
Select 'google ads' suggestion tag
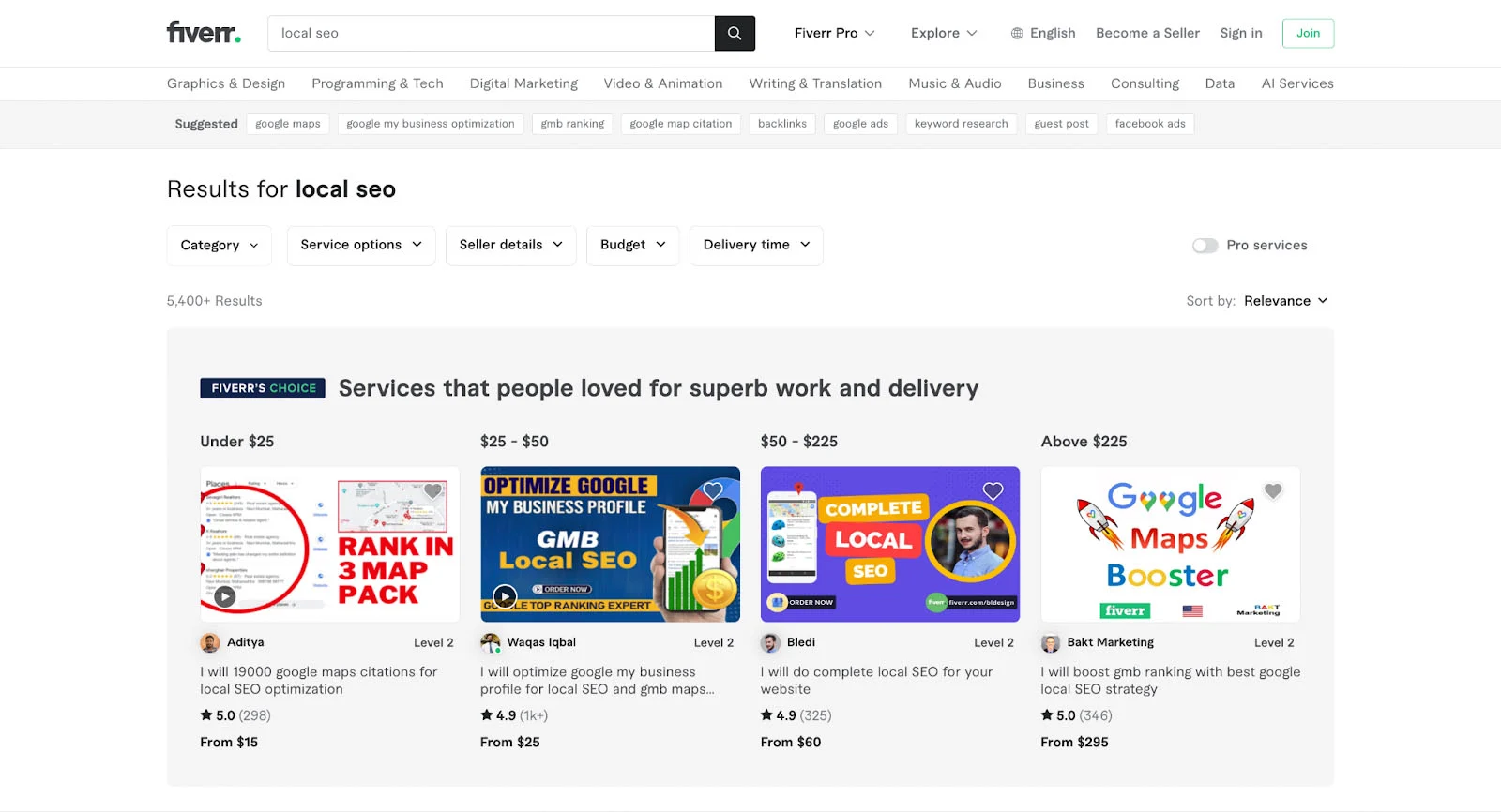(860, 124)
